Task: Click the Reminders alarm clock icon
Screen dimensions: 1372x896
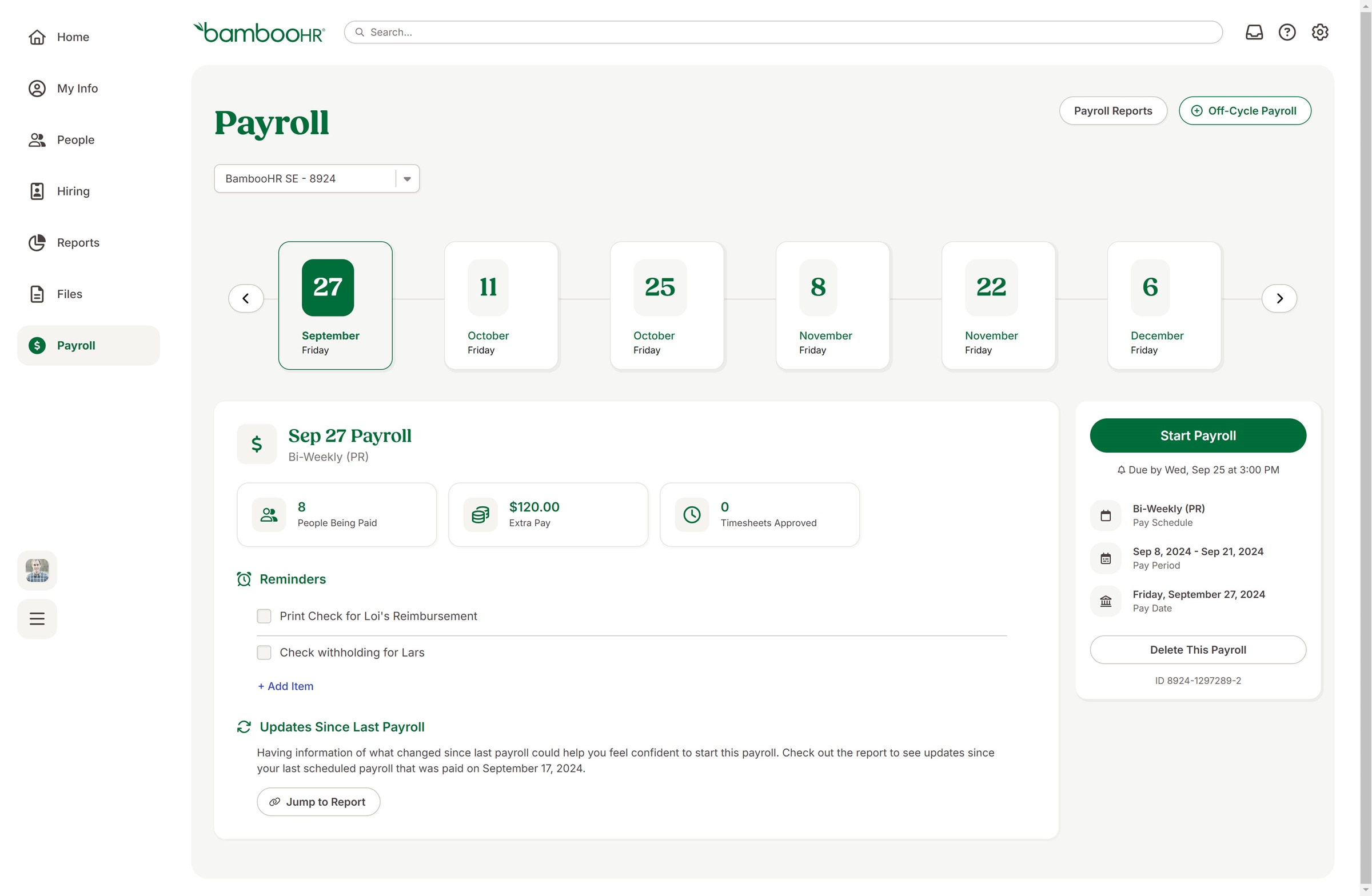Action: coord(244,579)
